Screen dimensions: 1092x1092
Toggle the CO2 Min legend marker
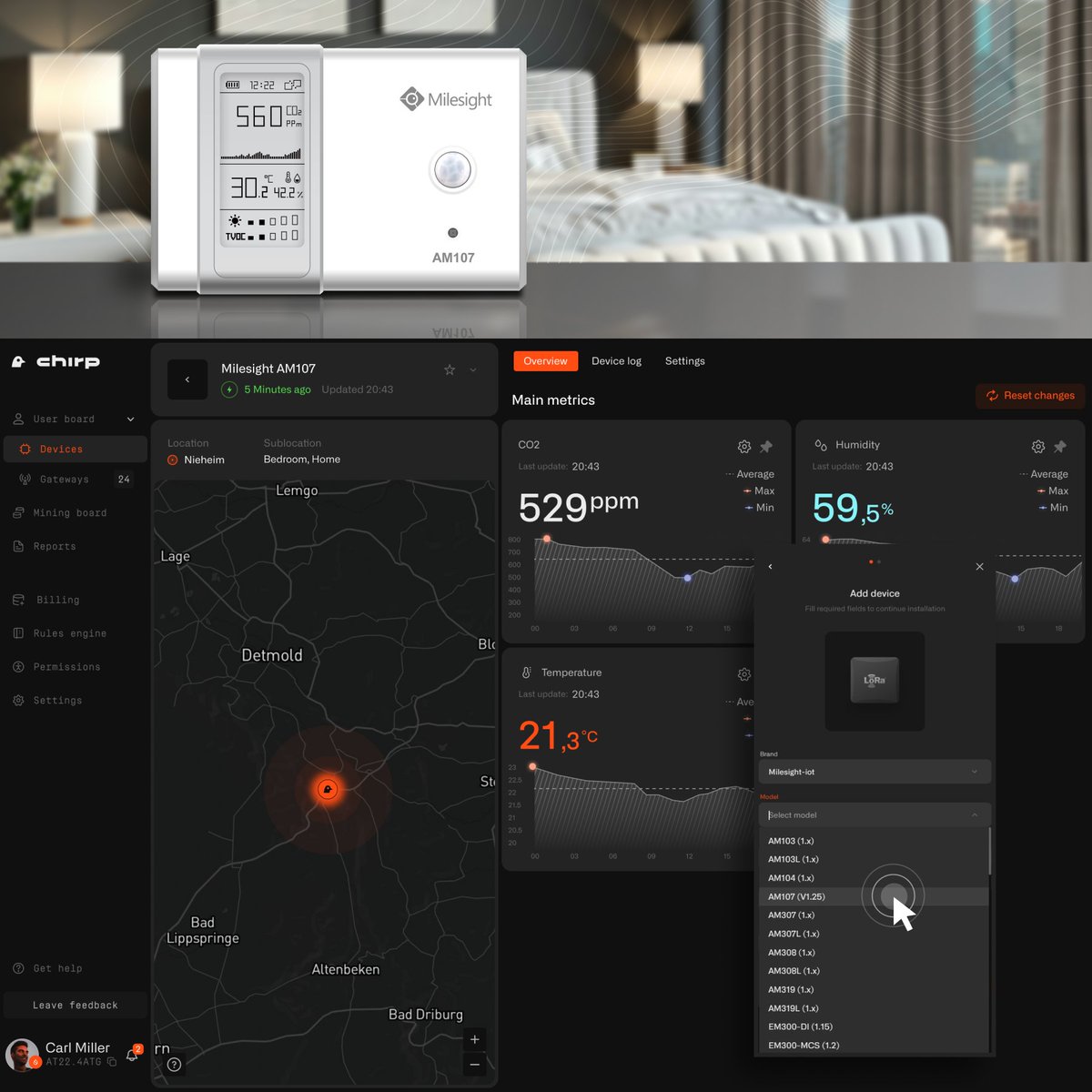coord(759,508)
